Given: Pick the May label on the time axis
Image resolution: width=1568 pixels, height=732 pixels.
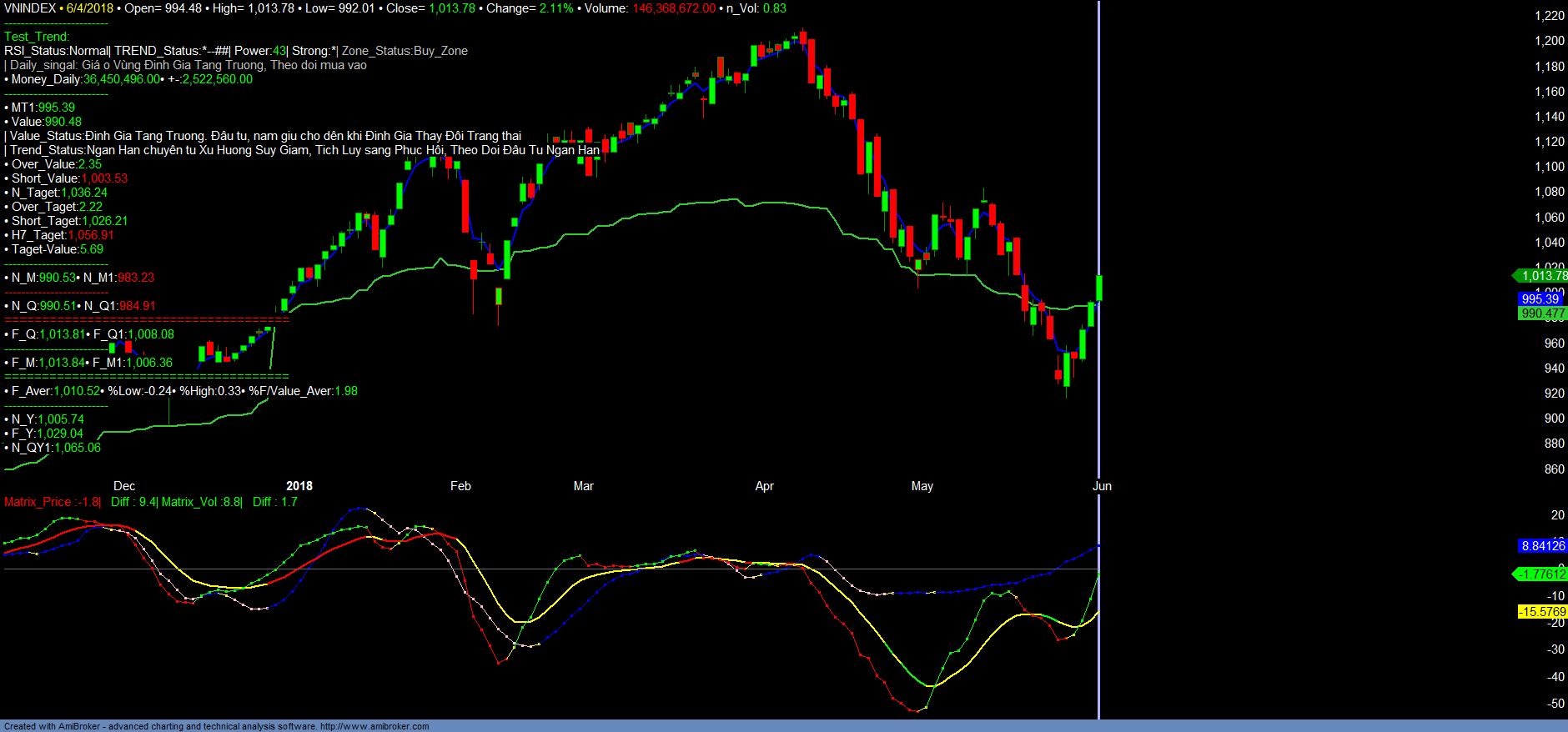Looking at the screenshot, I should pyautogui.click(x=922, y=486).
